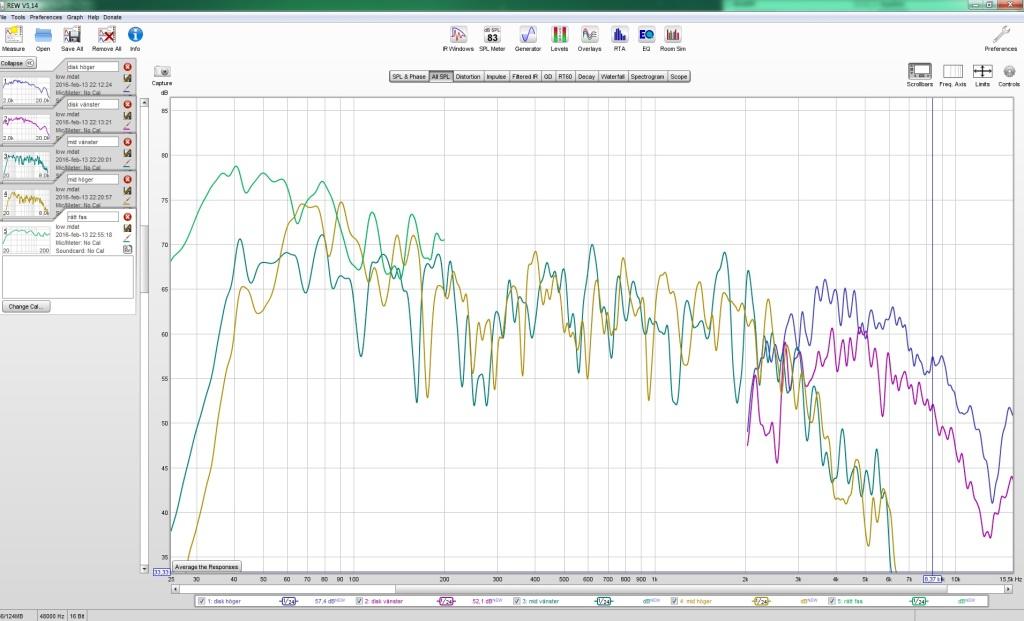Viewport: 1024px width, 621px height.
Task: Click the Measure toolbar icon
Action: [x=13, y=35]
